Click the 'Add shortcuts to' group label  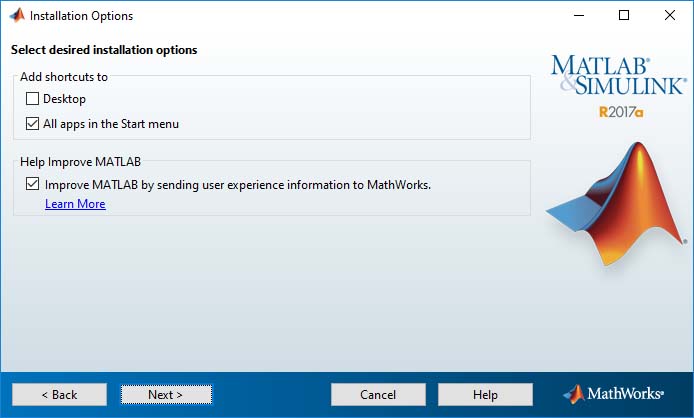[x=64, y=77]
